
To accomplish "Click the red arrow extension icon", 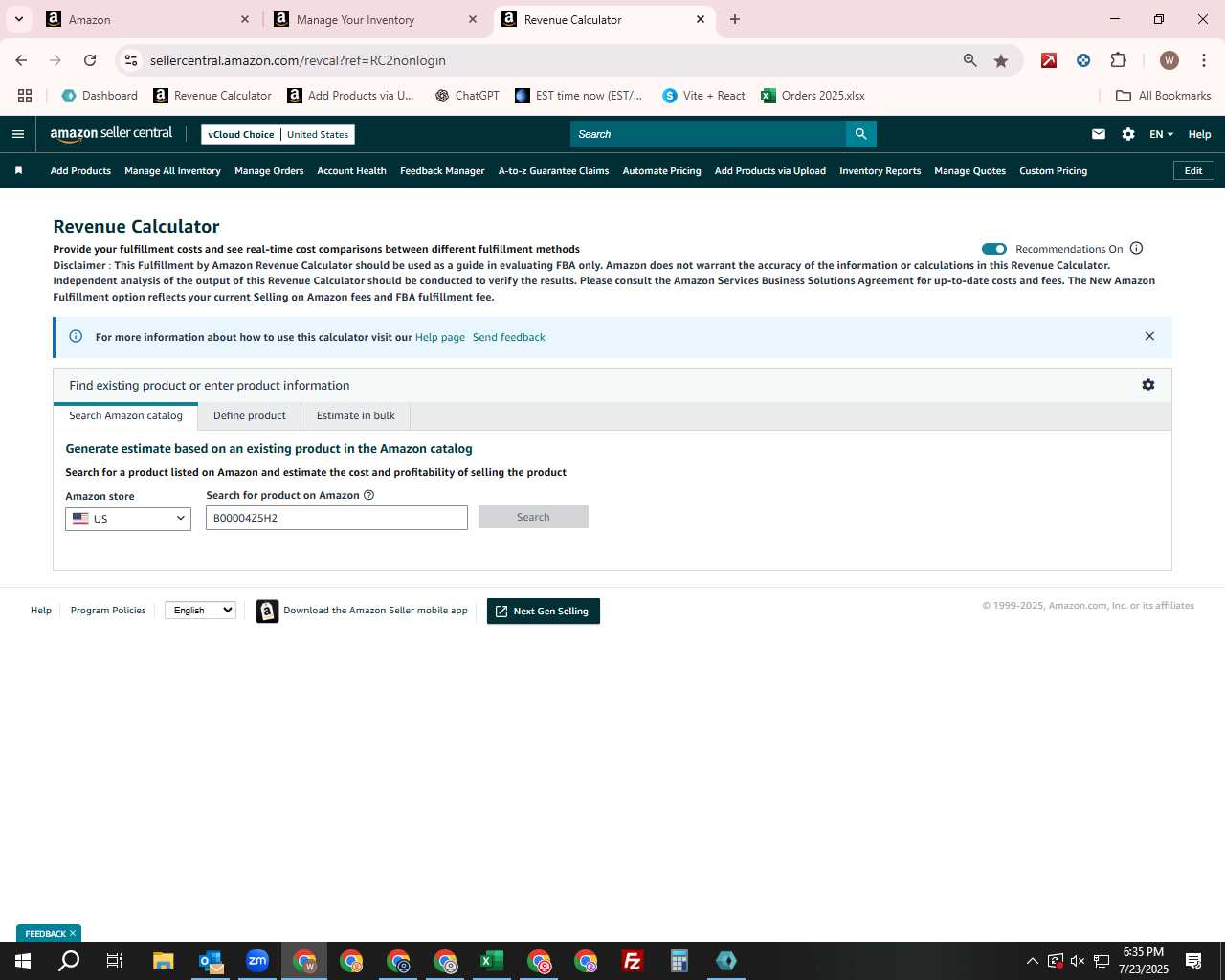I will [1049, 60].
